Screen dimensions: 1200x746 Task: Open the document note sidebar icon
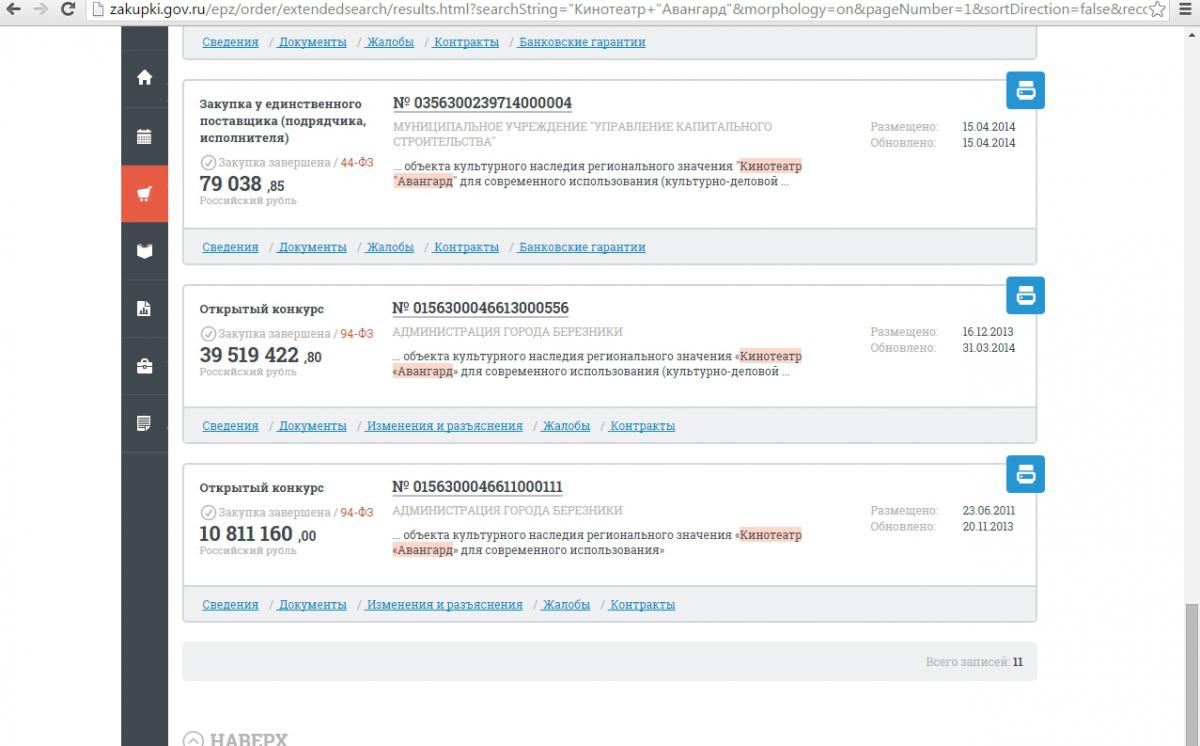coord(145,423)
